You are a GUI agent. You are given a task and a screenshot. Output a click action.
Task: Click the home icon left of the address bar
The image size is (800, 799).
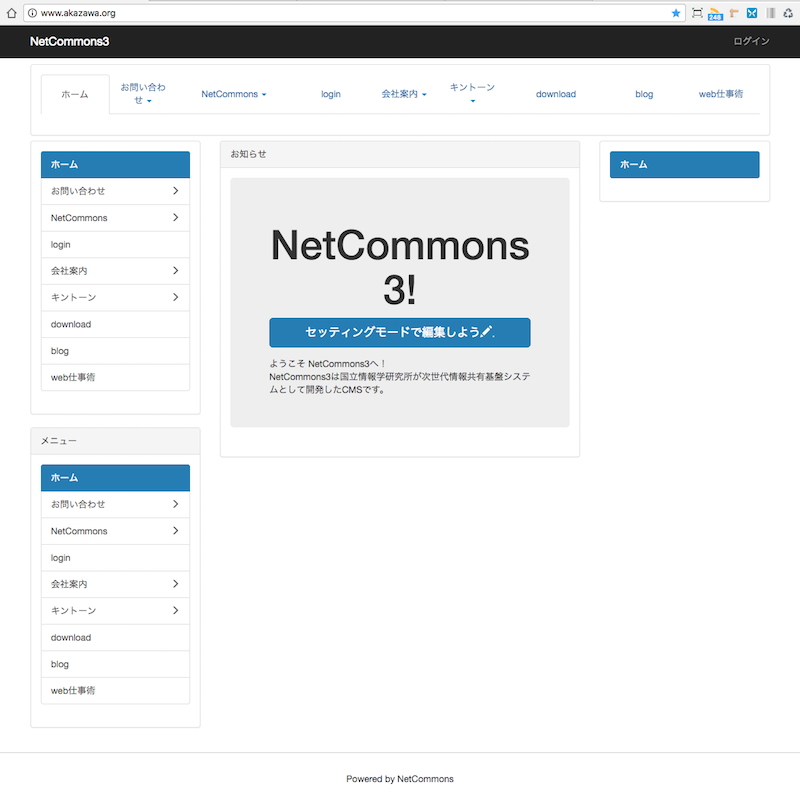click(x=11, y=13)
